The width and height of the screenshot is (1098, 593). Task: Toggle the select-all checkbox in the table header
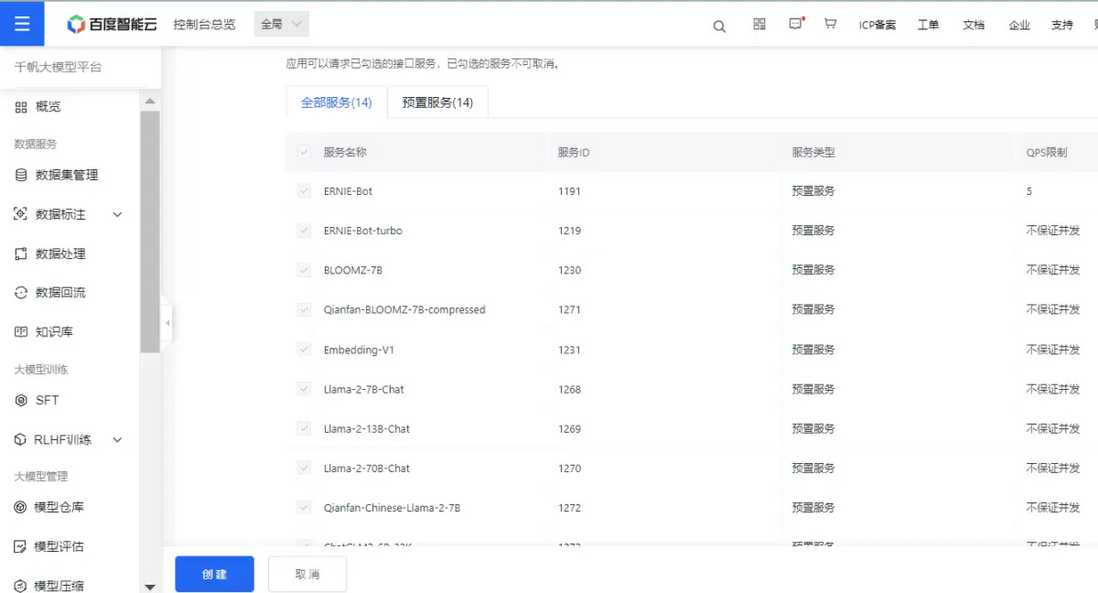(x=303, y=152)
